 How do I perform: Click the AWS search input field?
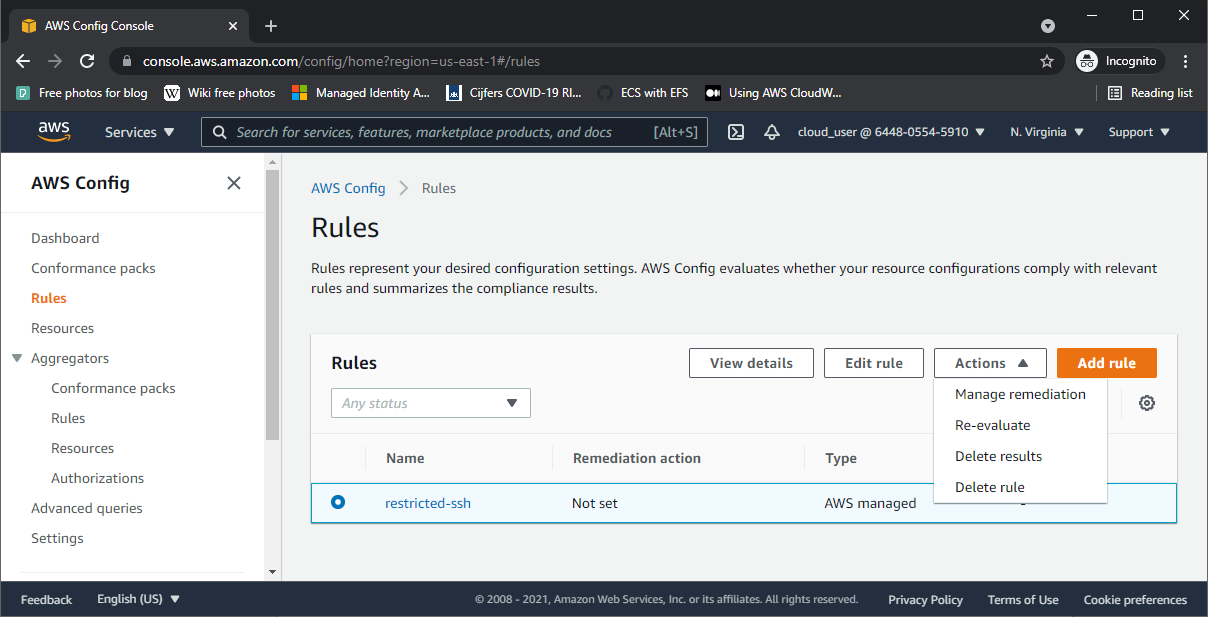440,132
